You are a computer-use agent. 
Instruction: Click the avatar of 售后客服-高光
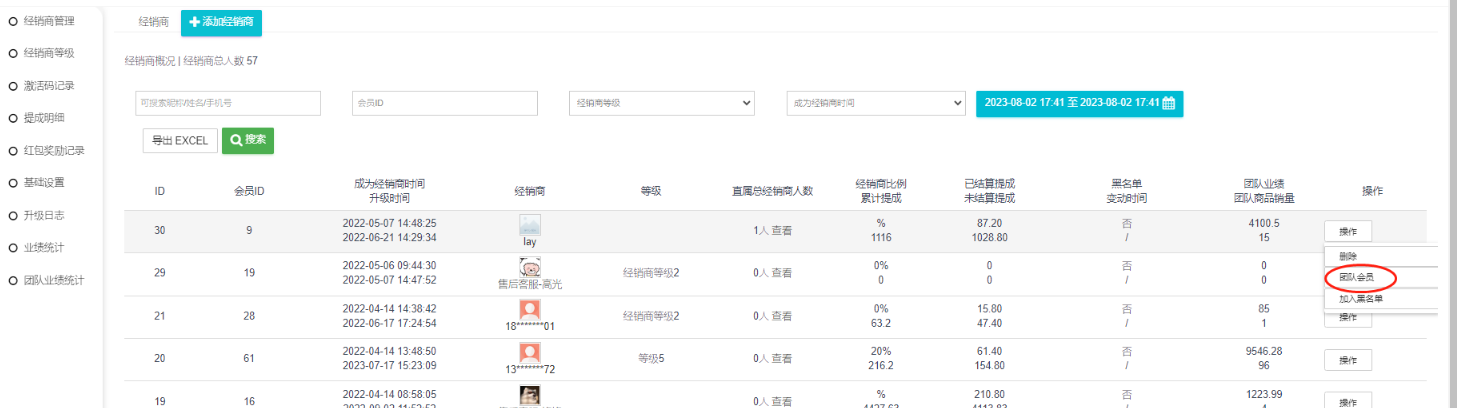tap(530, 267)
